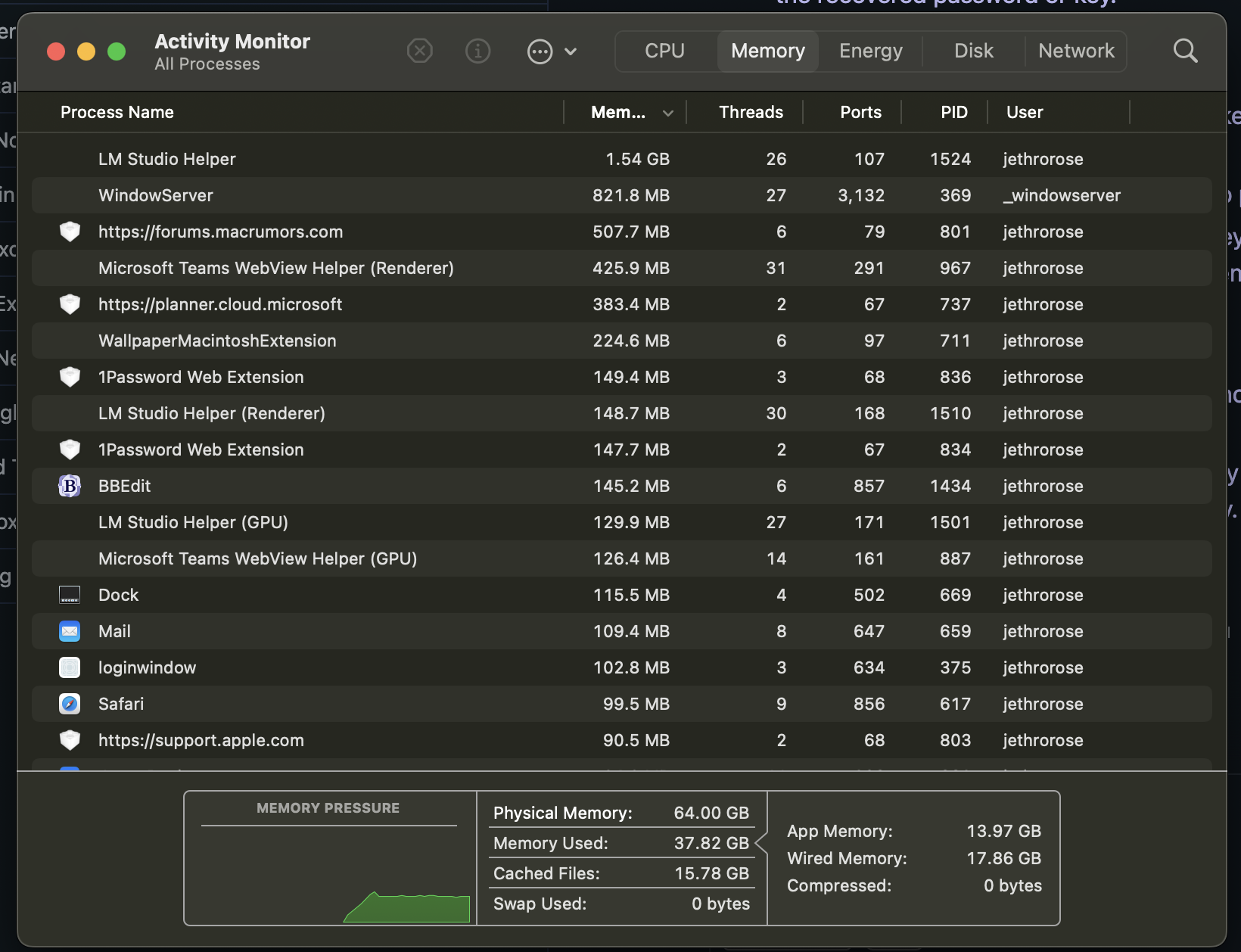Click the Safari compass icon
The image size is (1241, 952).
click(70, 704)
